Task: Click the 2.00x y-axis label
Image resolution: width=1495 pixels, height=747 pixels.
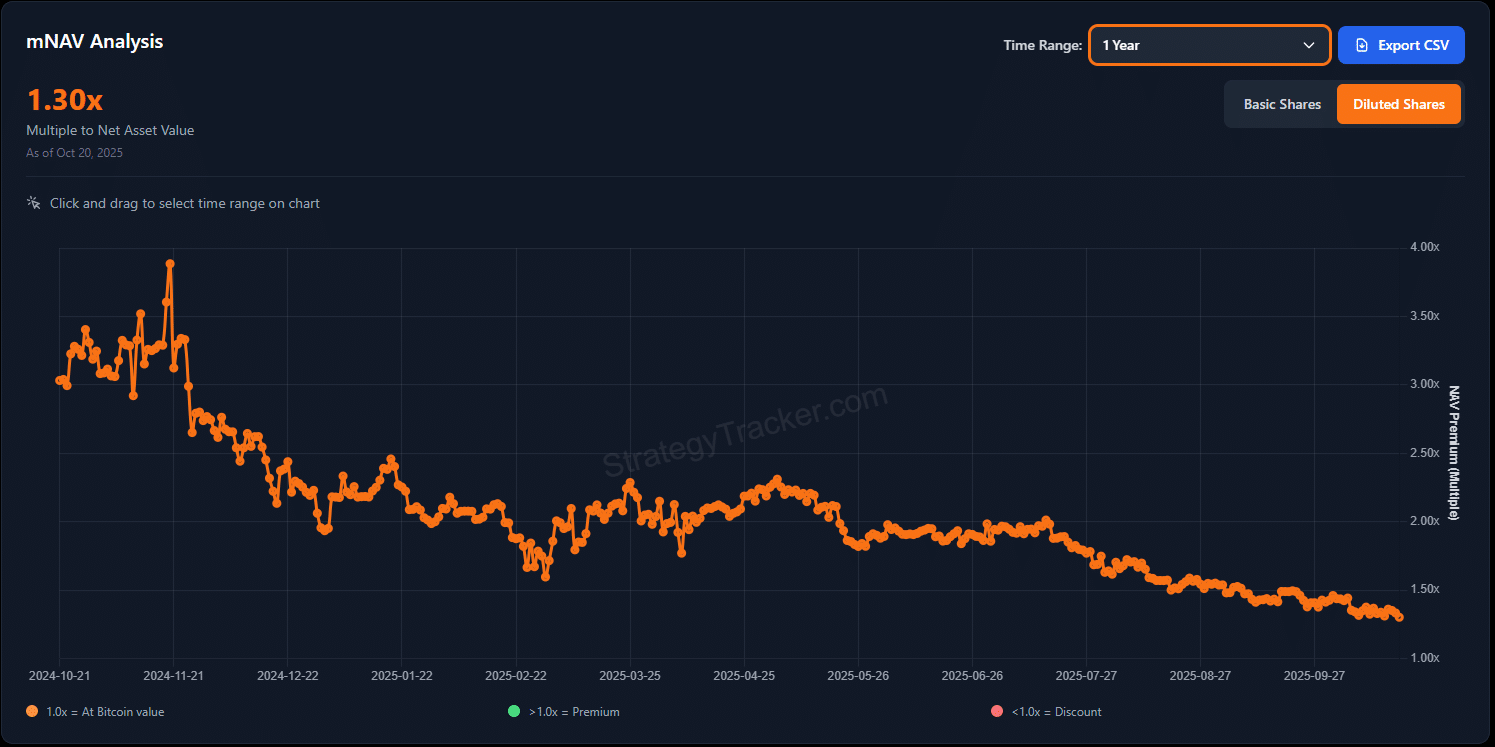Action: click(x=1423, y=521)
